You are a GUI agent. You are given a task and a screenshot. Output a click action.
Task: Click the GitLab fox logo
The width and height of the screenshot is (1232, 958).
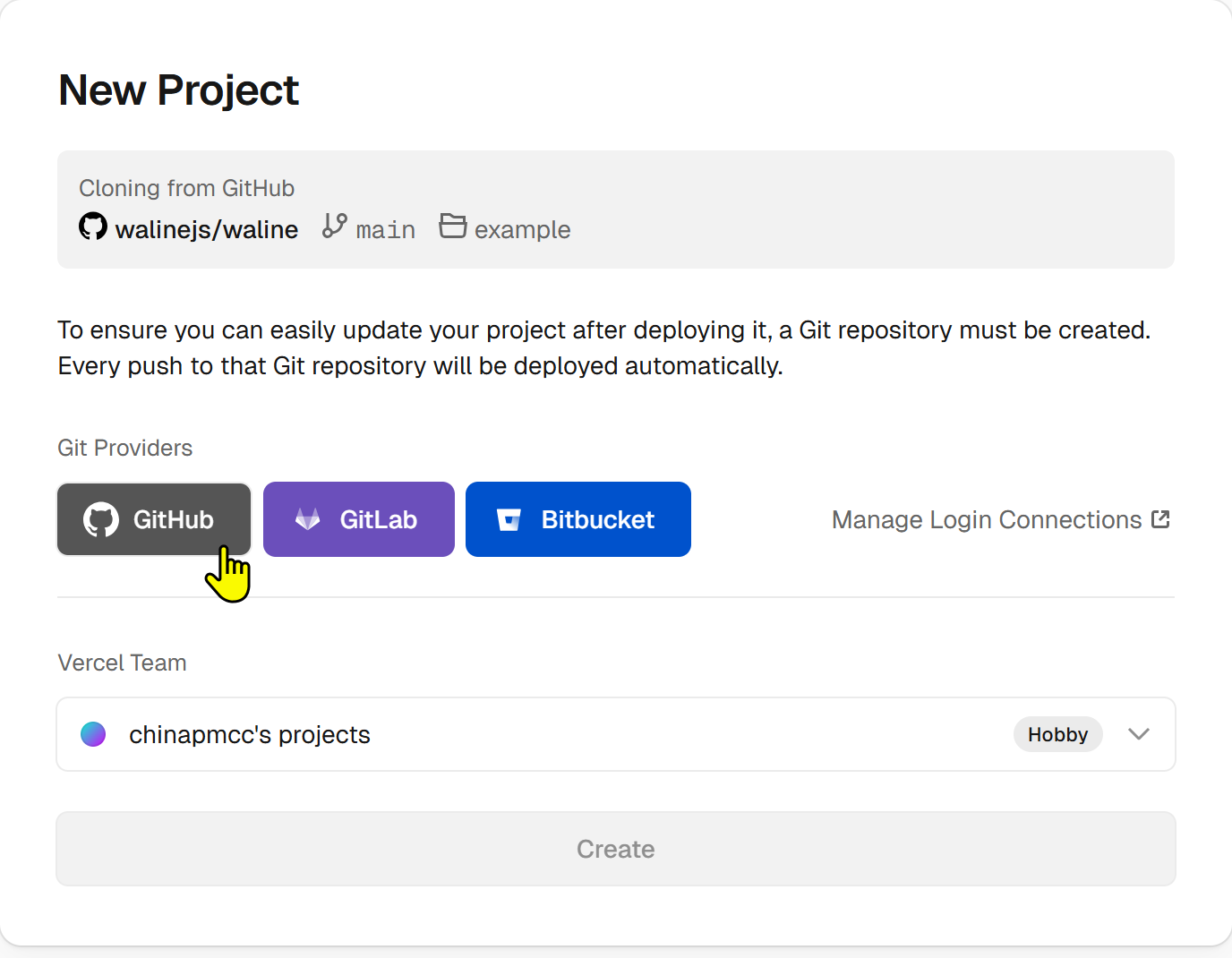pyautogui.click(x=308, y=519)
